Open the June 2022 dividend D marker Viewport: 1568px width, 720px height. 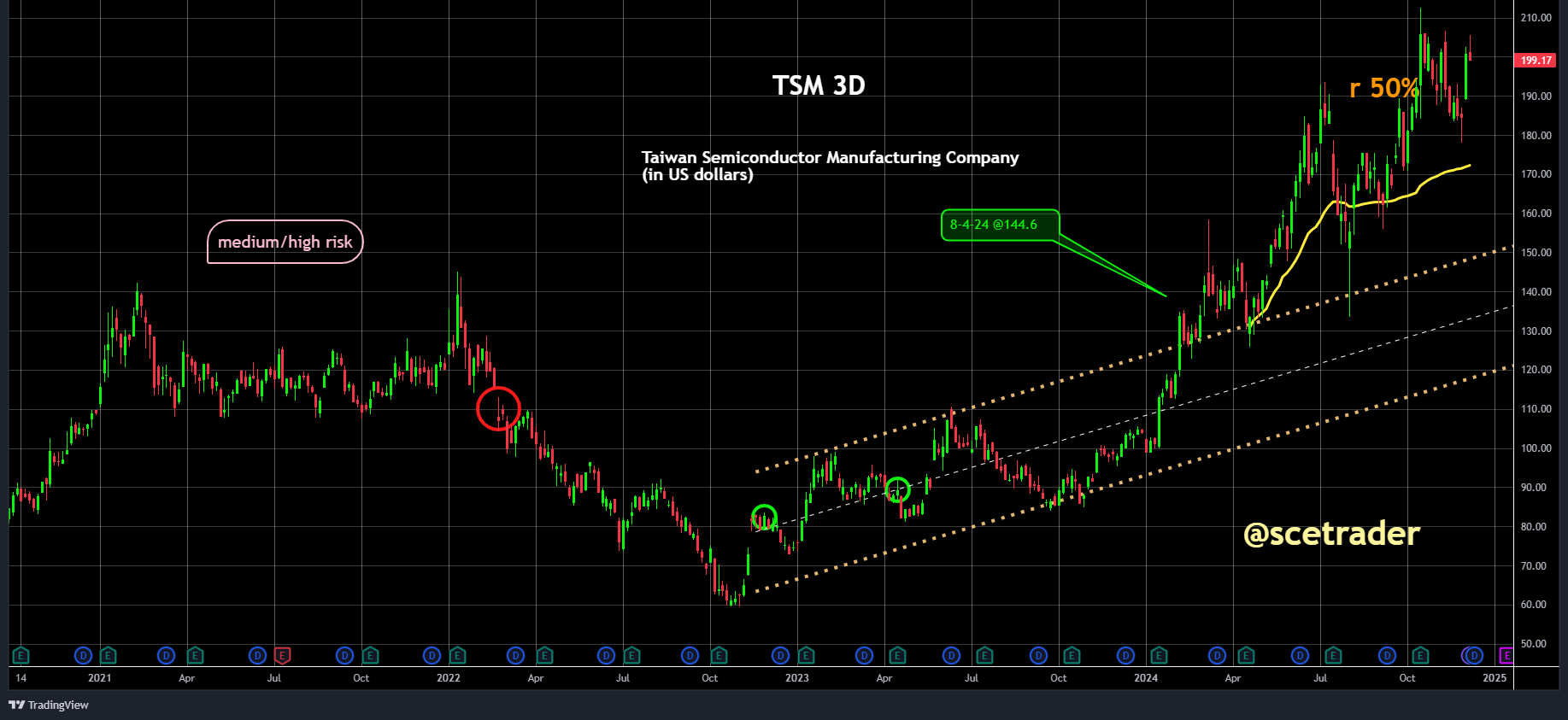pyautogui.click(x=606, y=656)
